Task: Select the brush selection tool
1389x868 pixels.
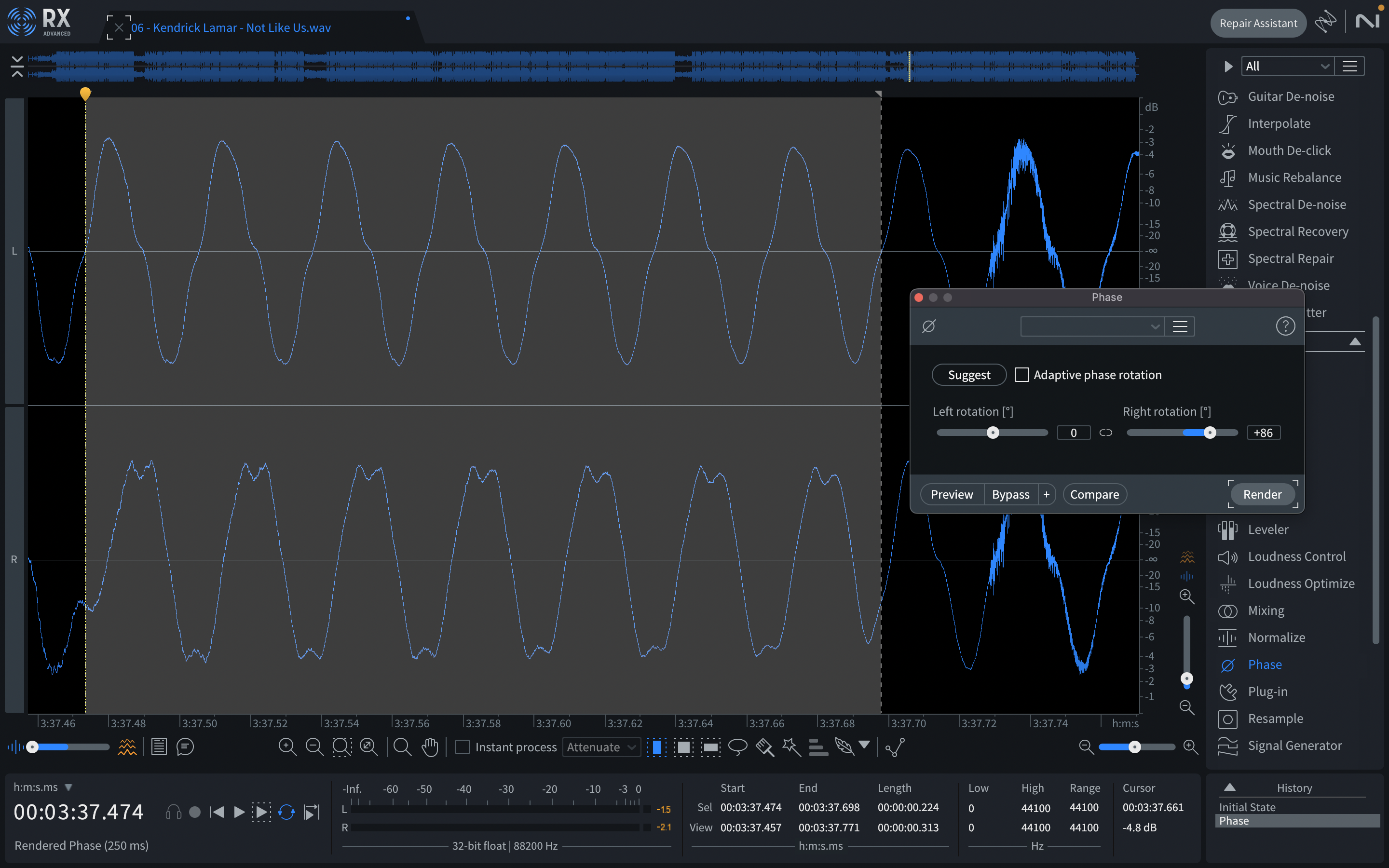Action: (764, 747)
